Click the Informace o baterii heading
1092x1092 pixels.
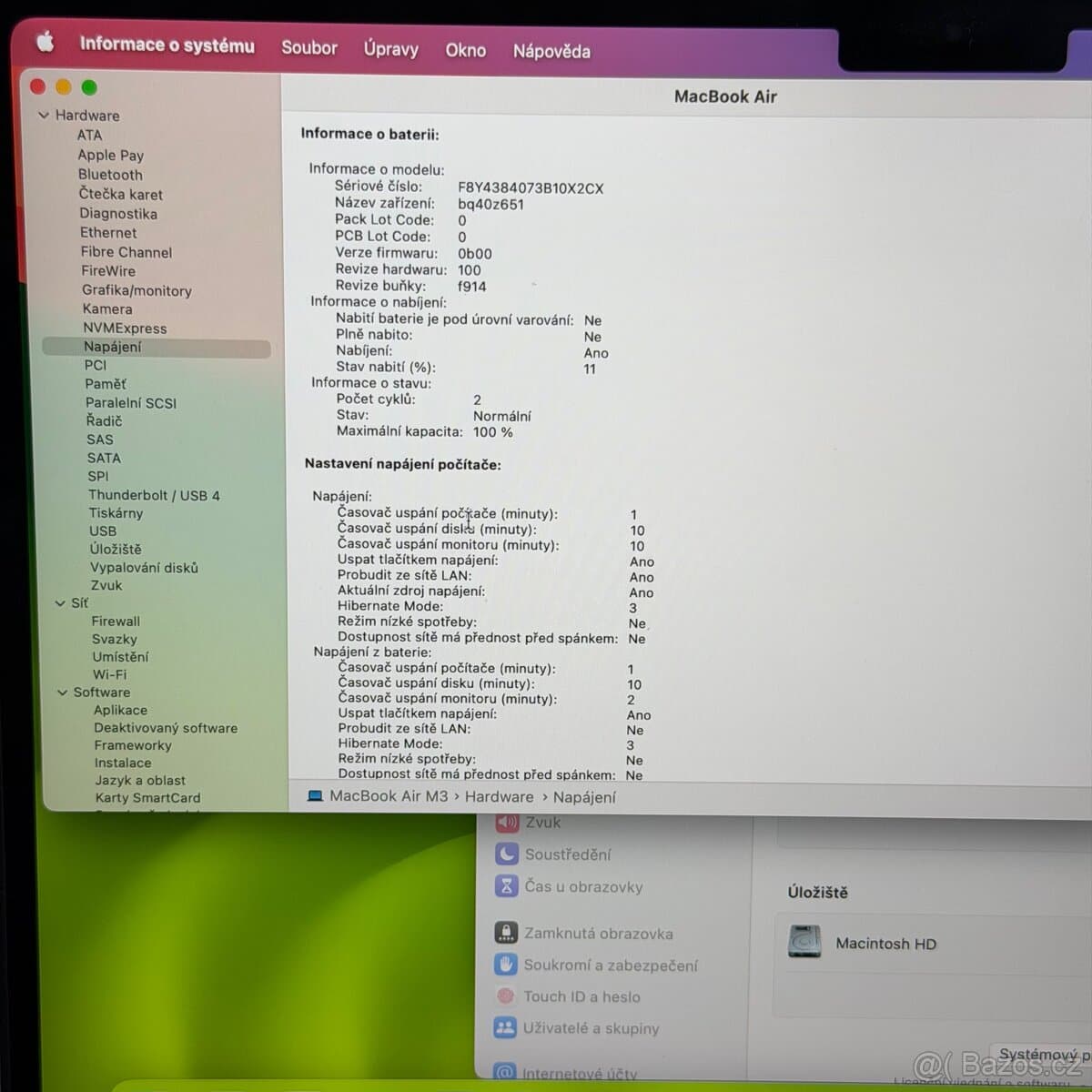point(369,135)
